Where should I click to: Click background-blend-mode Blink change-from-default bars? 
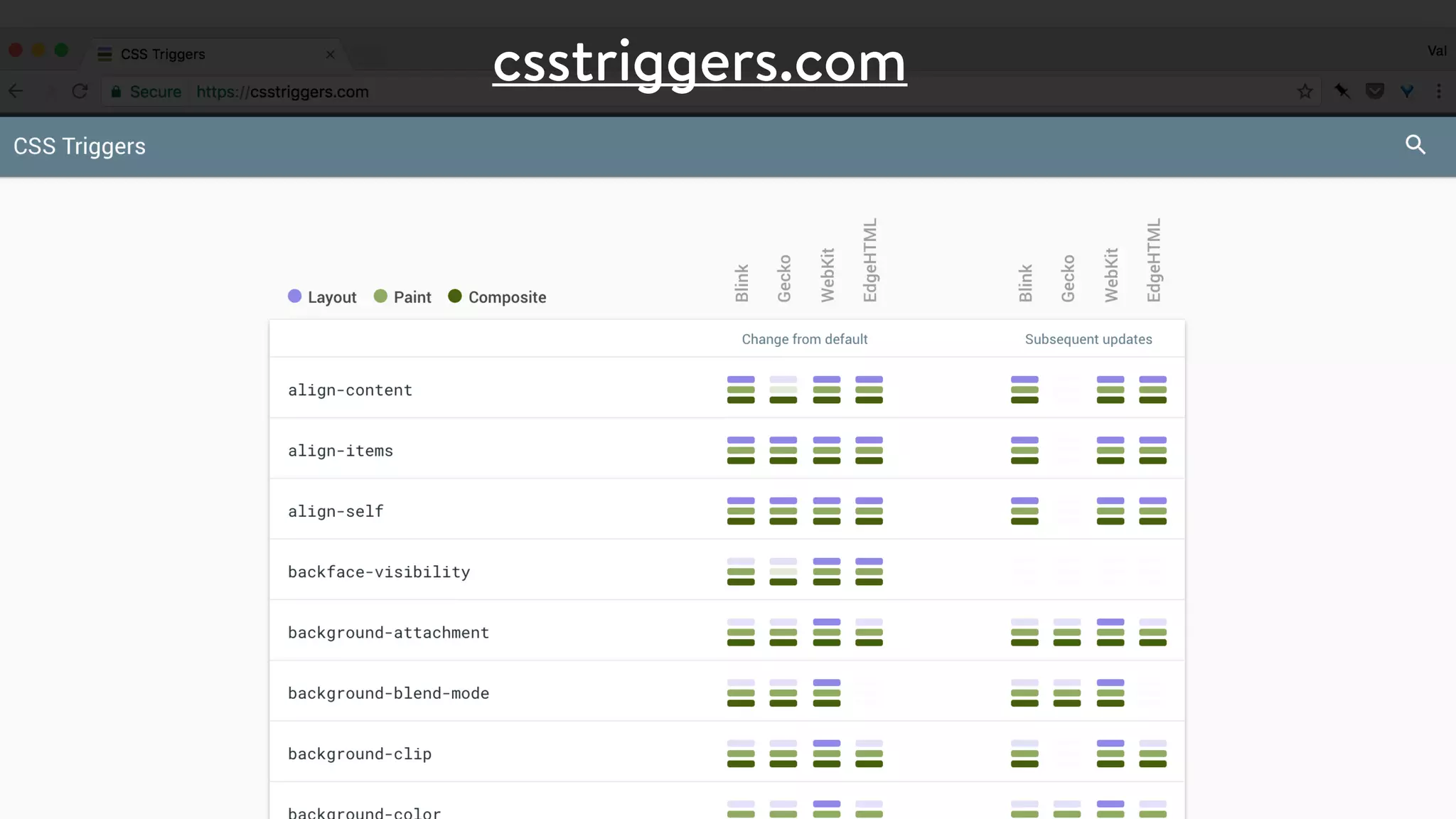(x=741, y=692)
